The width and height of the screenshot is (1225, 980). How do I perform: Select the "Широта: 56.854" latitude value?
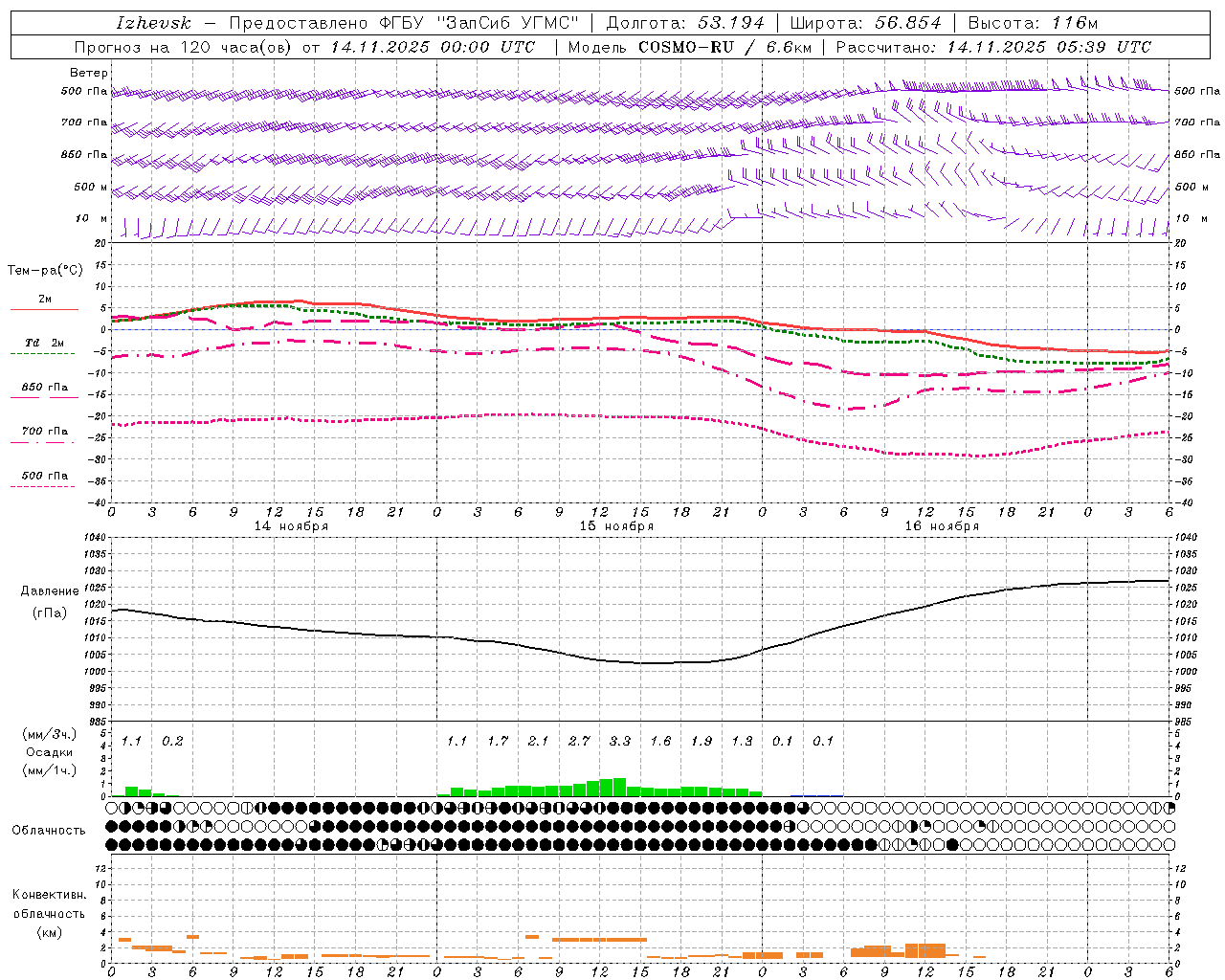865,23
